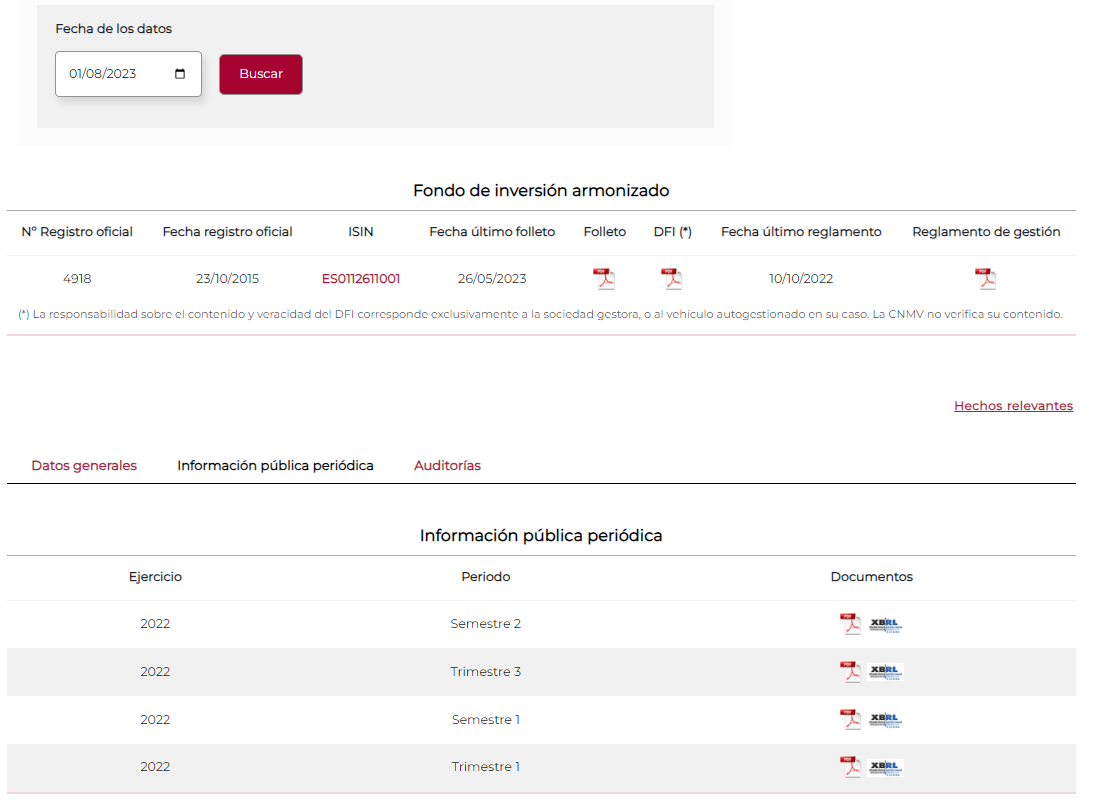Download 2022 Trimestre 1 PDF report
Image resolution: width=1119 pixels, height=804 pixels.
click(851, 767)
